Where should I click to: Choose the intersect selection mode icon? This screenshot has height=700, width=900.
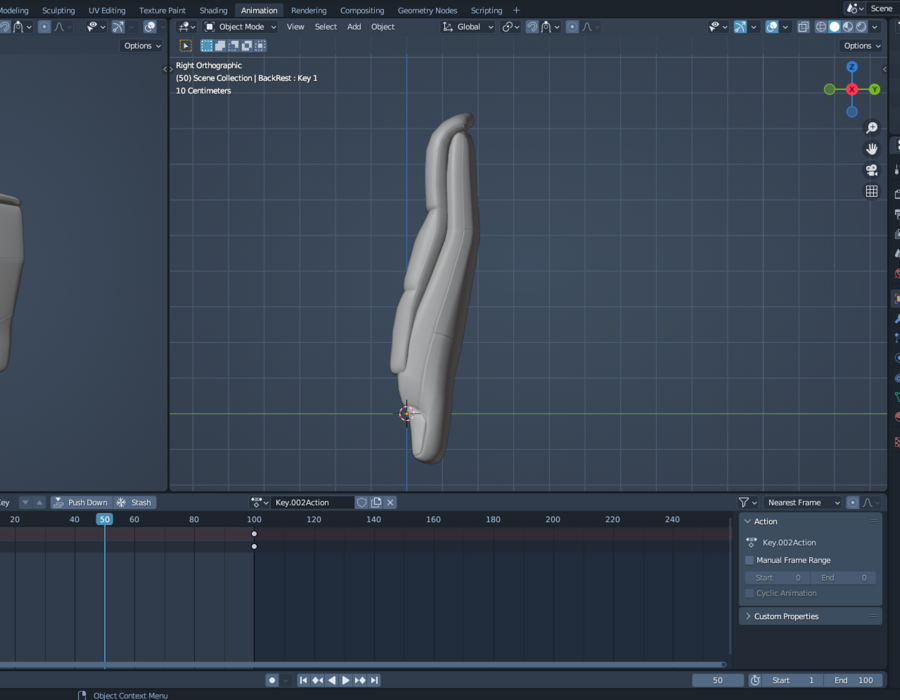260,45
